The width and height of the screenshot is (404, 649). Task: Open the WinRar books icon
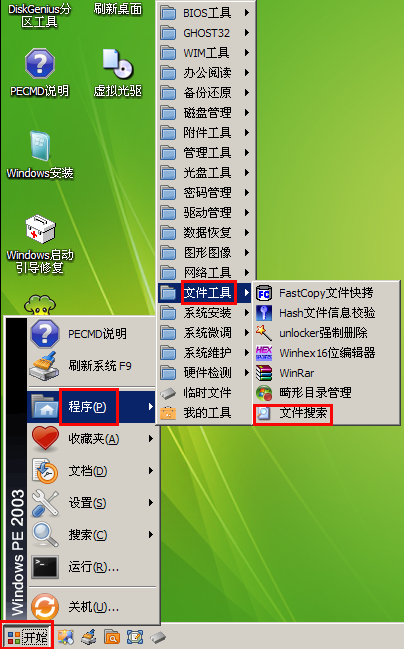264,373
